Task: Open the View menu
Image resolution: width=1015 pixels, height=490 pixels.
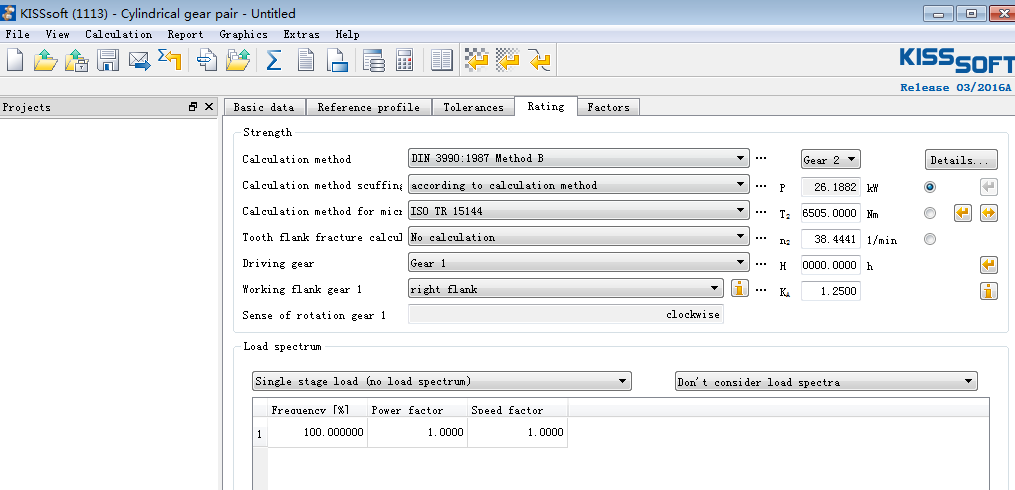Action: pos(58,34)
